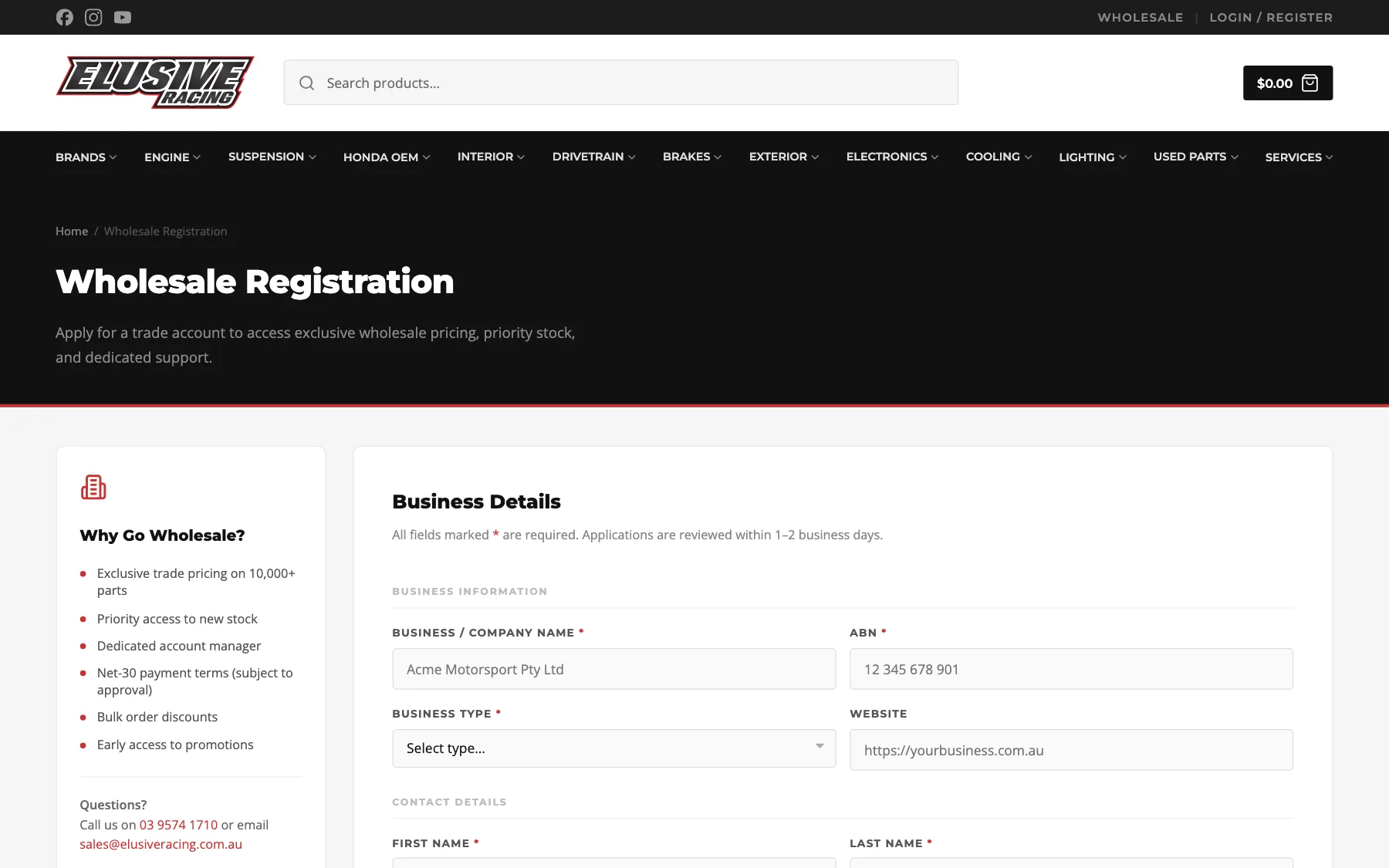The width and height of the screenshot is (1389, 868).
Task: Open the Services menu
Action: click(1299, 157)
